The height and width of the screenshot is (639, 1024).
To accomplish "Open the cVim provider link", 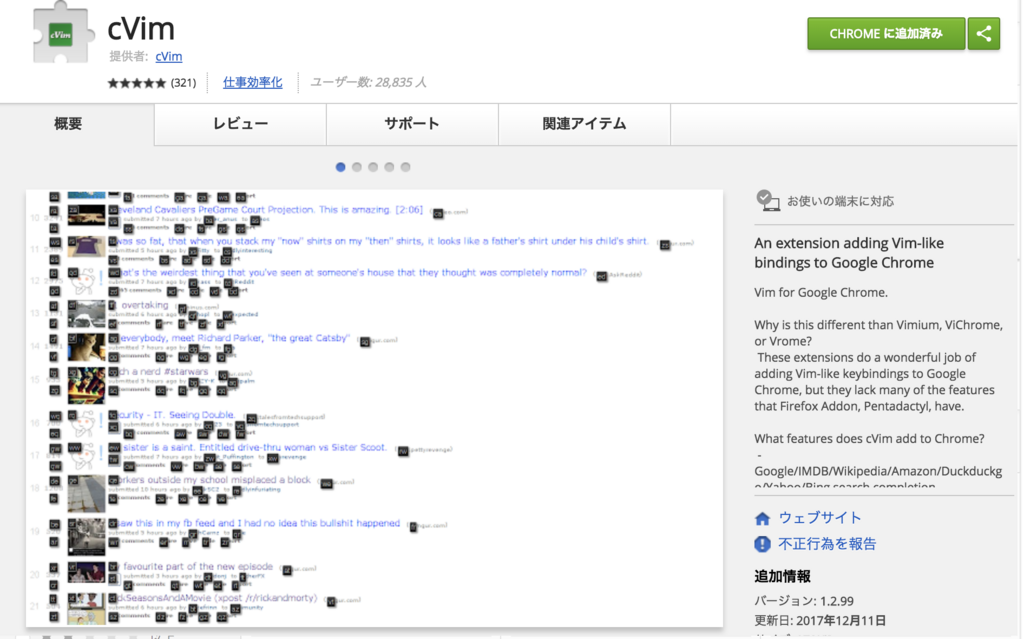I will pyautogui.click(x=168, y=56).
